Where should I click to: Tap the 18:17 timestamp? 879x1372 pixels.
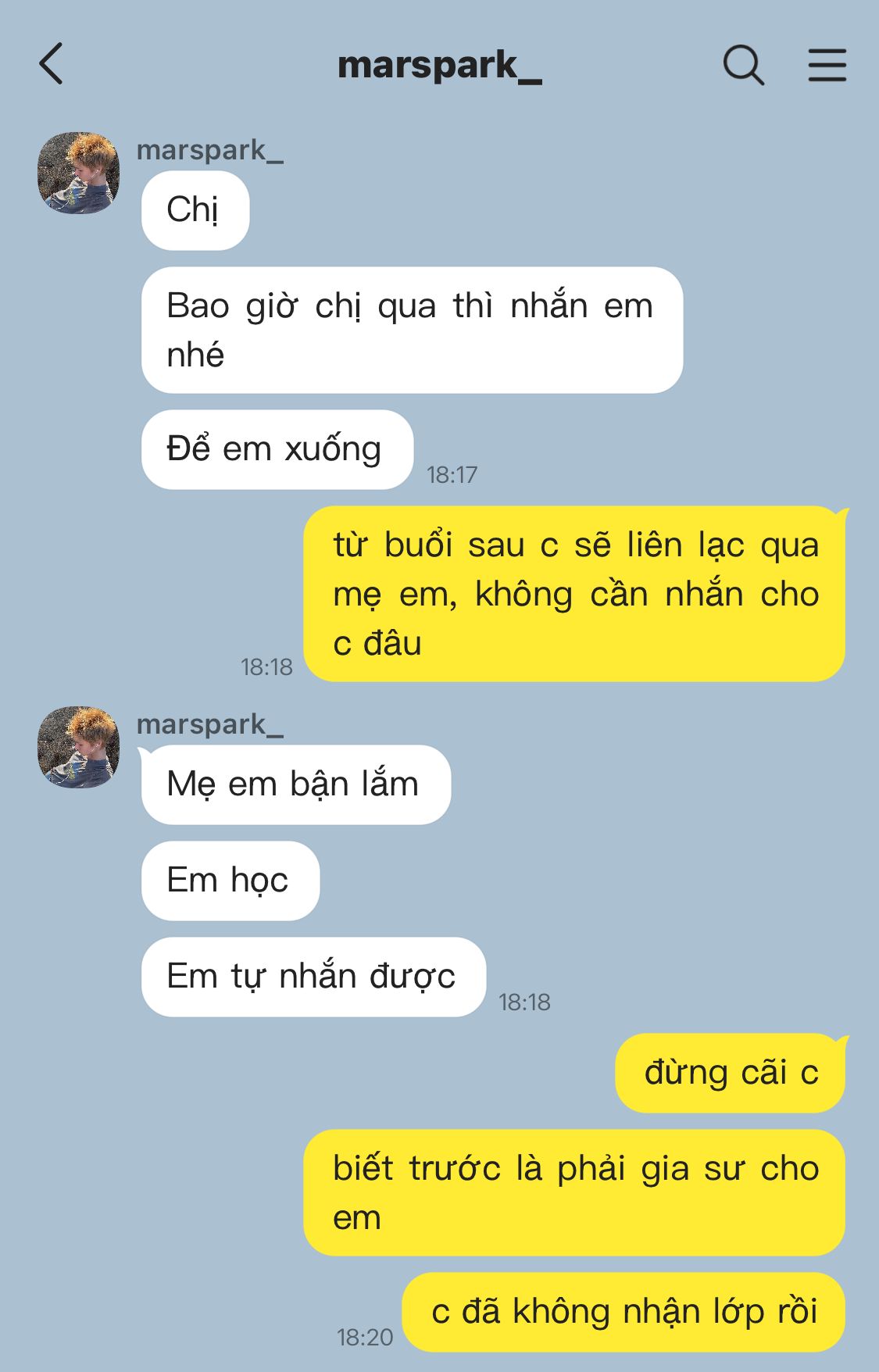[x=452, y=474]
